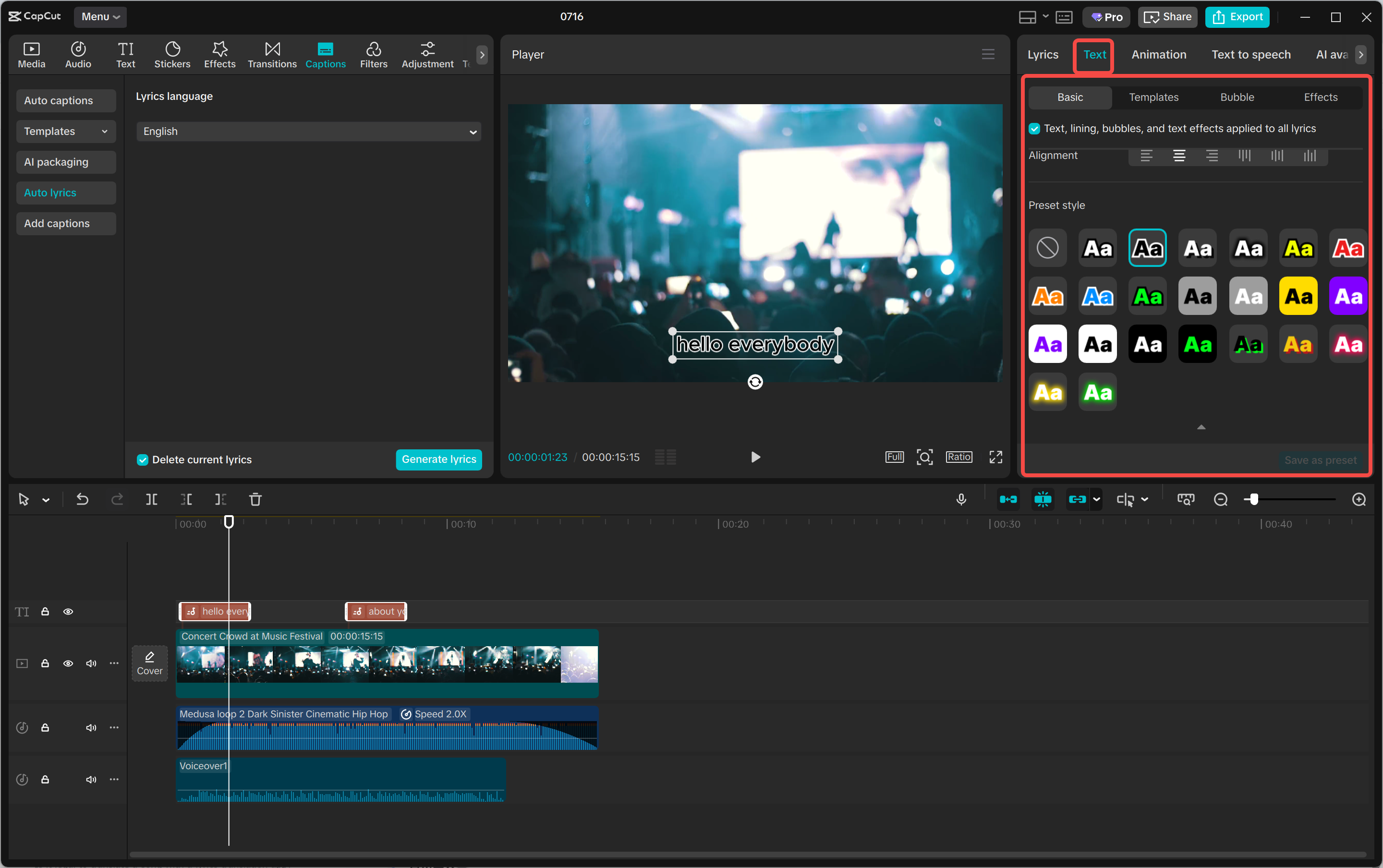The height and width of the screenshot is (868, 1383).
Task: Open the Menu dropdown
Action: tap(100, 17)
